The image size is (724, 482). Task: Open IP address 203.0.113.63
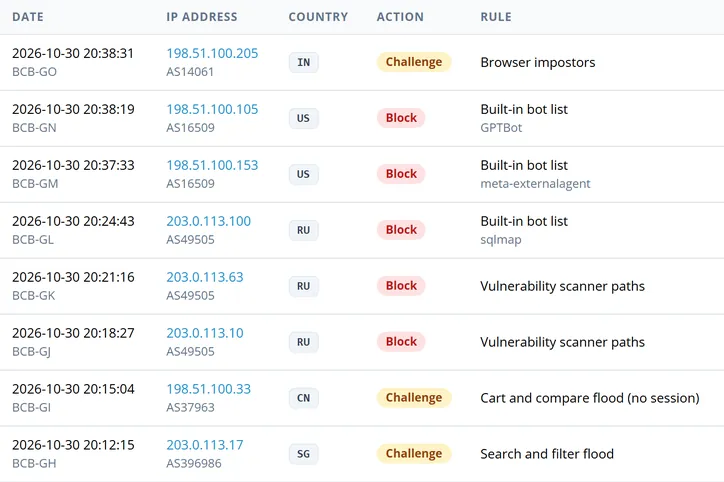pyautogui.click(x=205, y=277)
